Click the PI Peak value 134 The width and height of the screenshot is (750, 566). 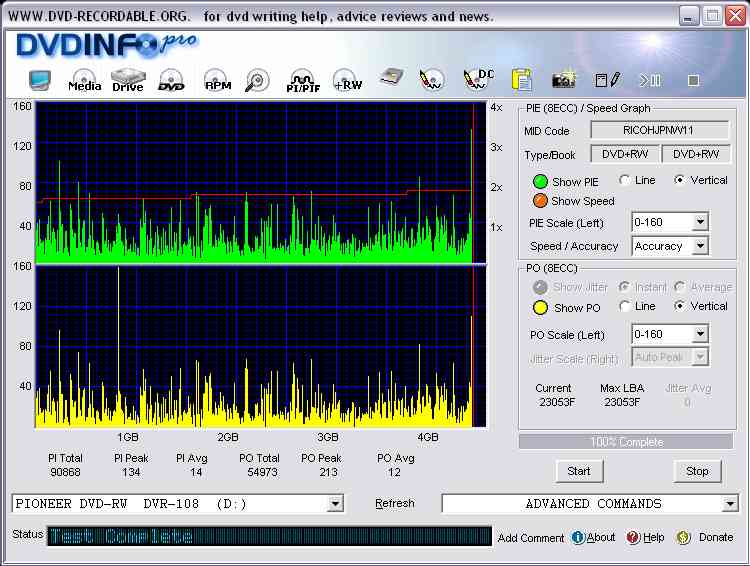(131, 472)
